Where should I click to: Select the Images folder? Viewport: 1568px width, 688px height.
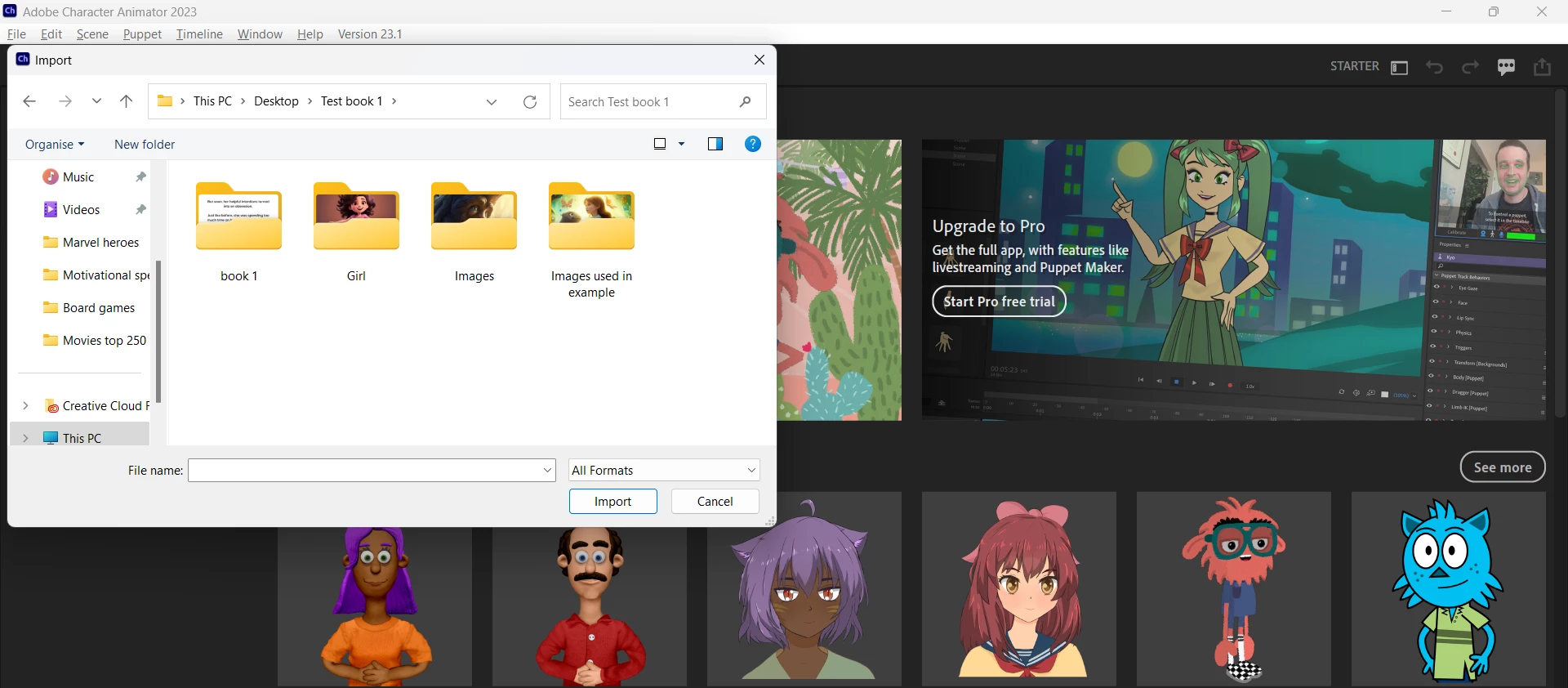474,232
